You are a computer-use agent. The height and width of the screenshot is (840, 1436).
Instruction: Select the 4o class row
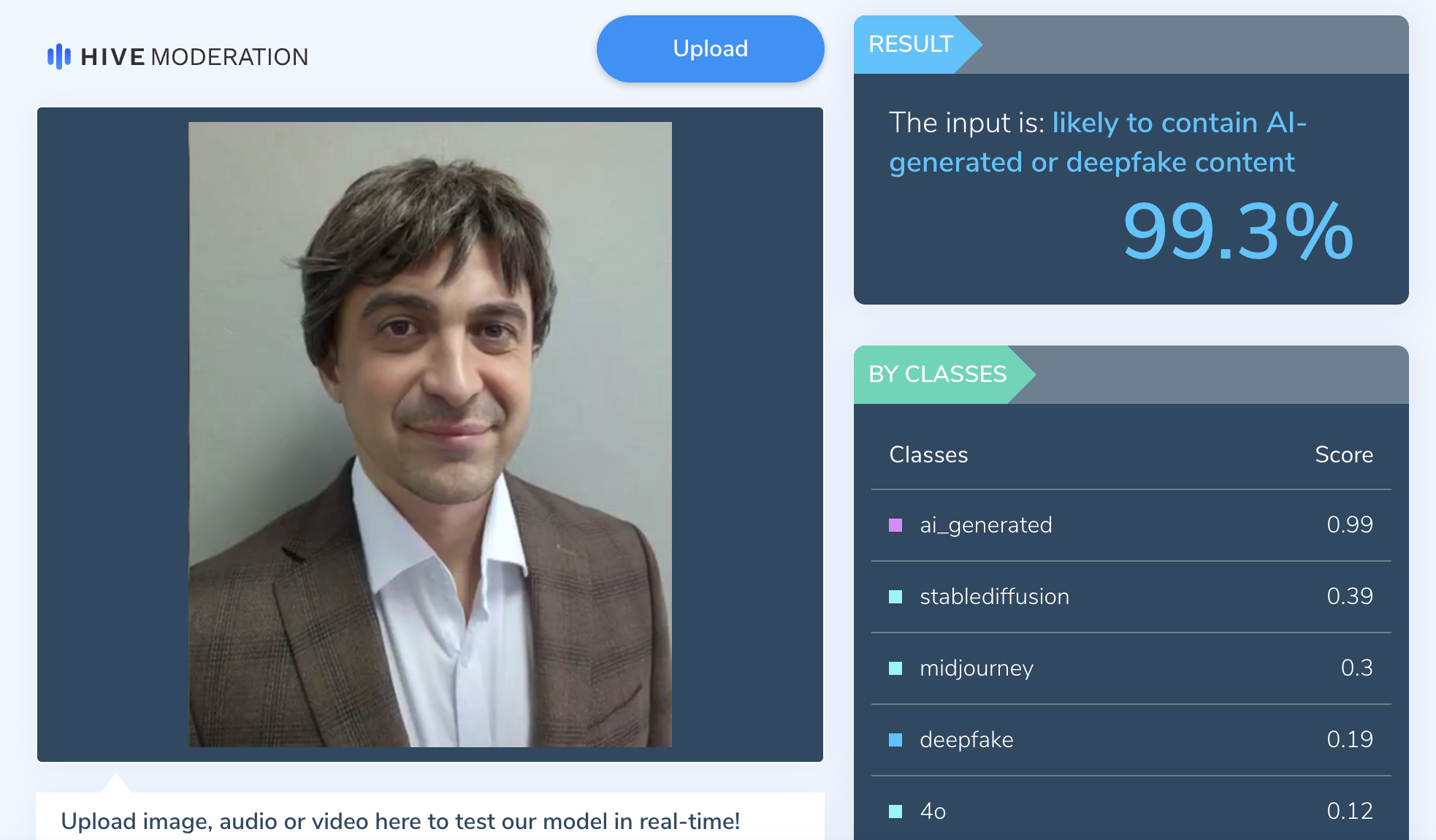pyautogui.click(x=1131, y=809)
